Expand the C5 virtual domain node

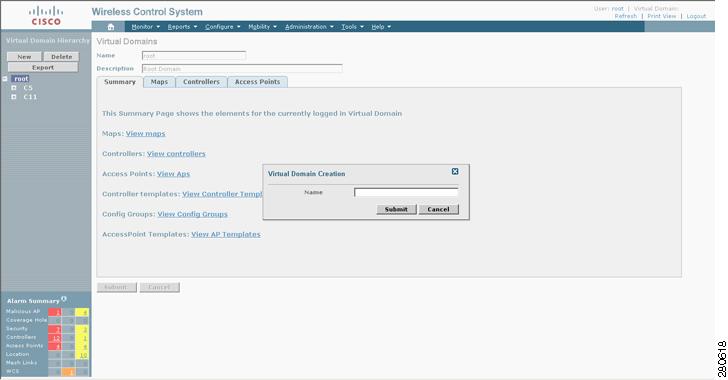[14, 88]
